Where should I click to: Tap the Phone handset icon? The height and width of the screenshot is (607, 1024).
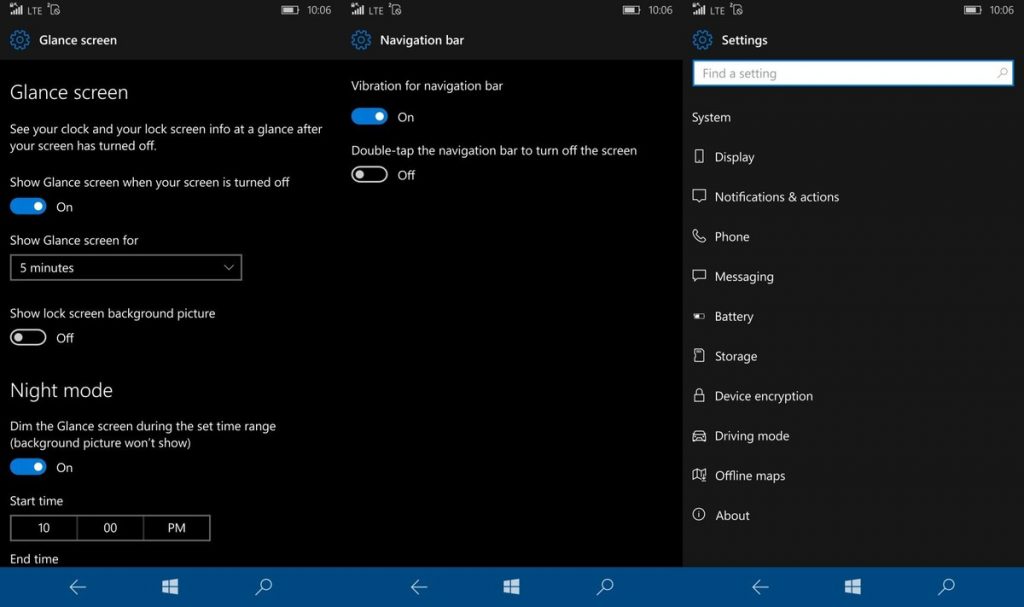[699, 236]
